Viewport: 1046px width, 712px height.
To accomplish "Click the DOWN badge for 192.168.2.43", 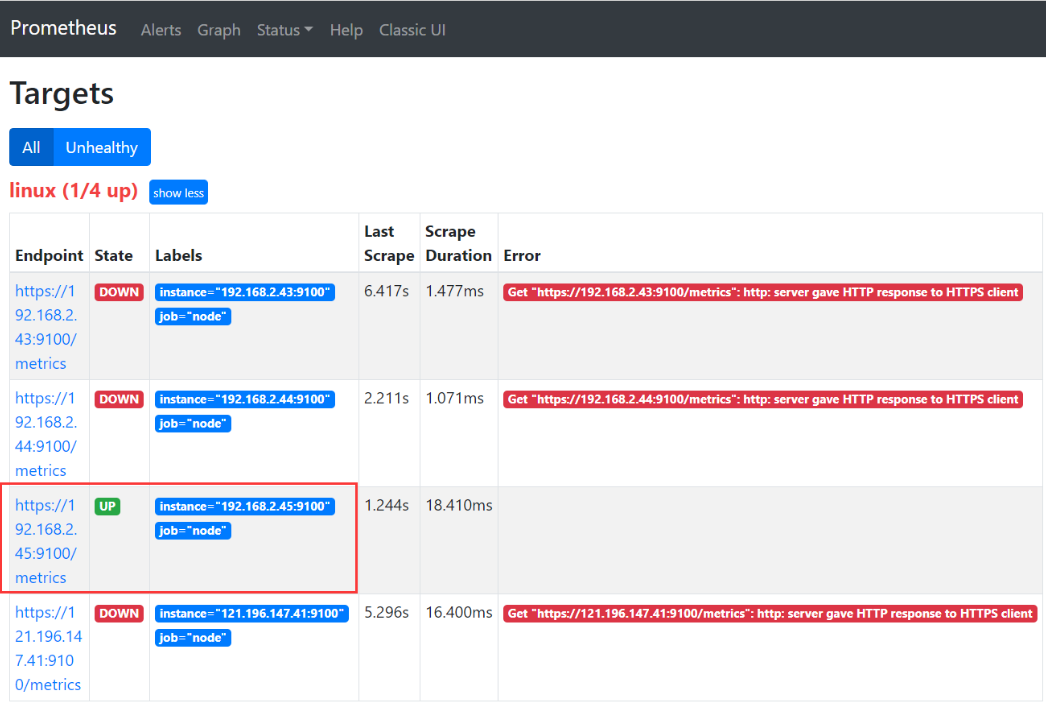I will pyautogui.click(x=118, y=292).
